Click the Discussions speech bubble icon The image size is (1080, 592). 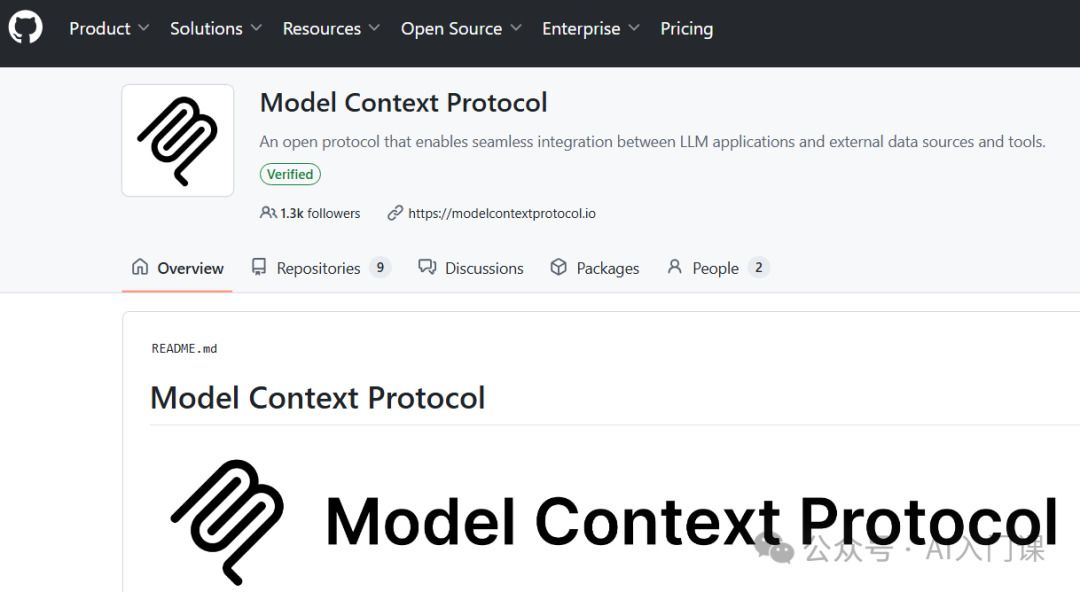click(x=427, y=267)
